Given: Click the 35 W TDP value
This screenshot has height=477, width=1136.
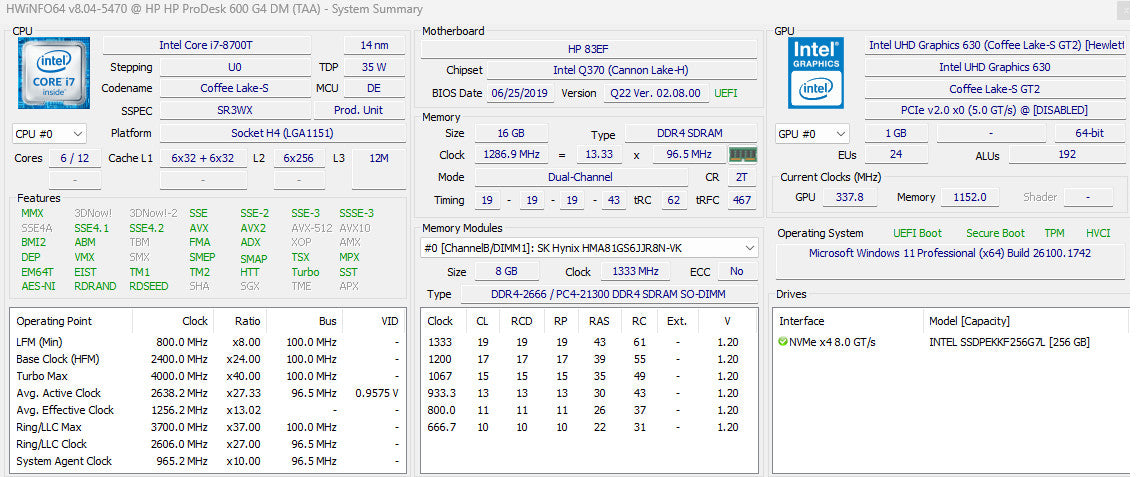Looking at the screenshot, I should tap(375, 67).
